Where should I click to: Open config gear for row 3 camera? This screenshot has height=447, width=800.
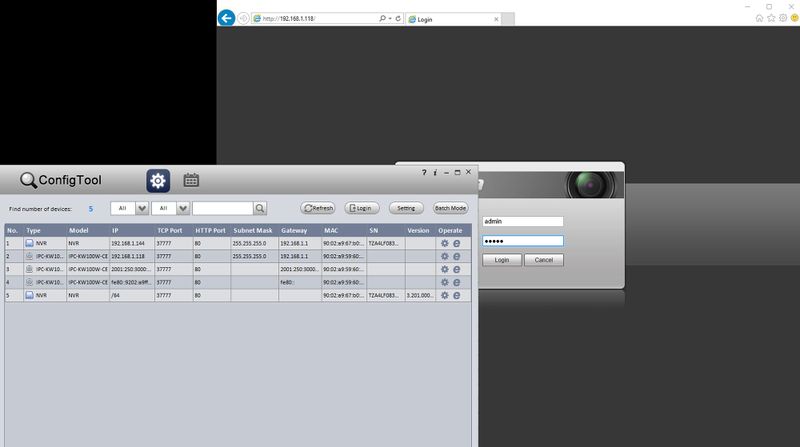(x=445, y=269)
